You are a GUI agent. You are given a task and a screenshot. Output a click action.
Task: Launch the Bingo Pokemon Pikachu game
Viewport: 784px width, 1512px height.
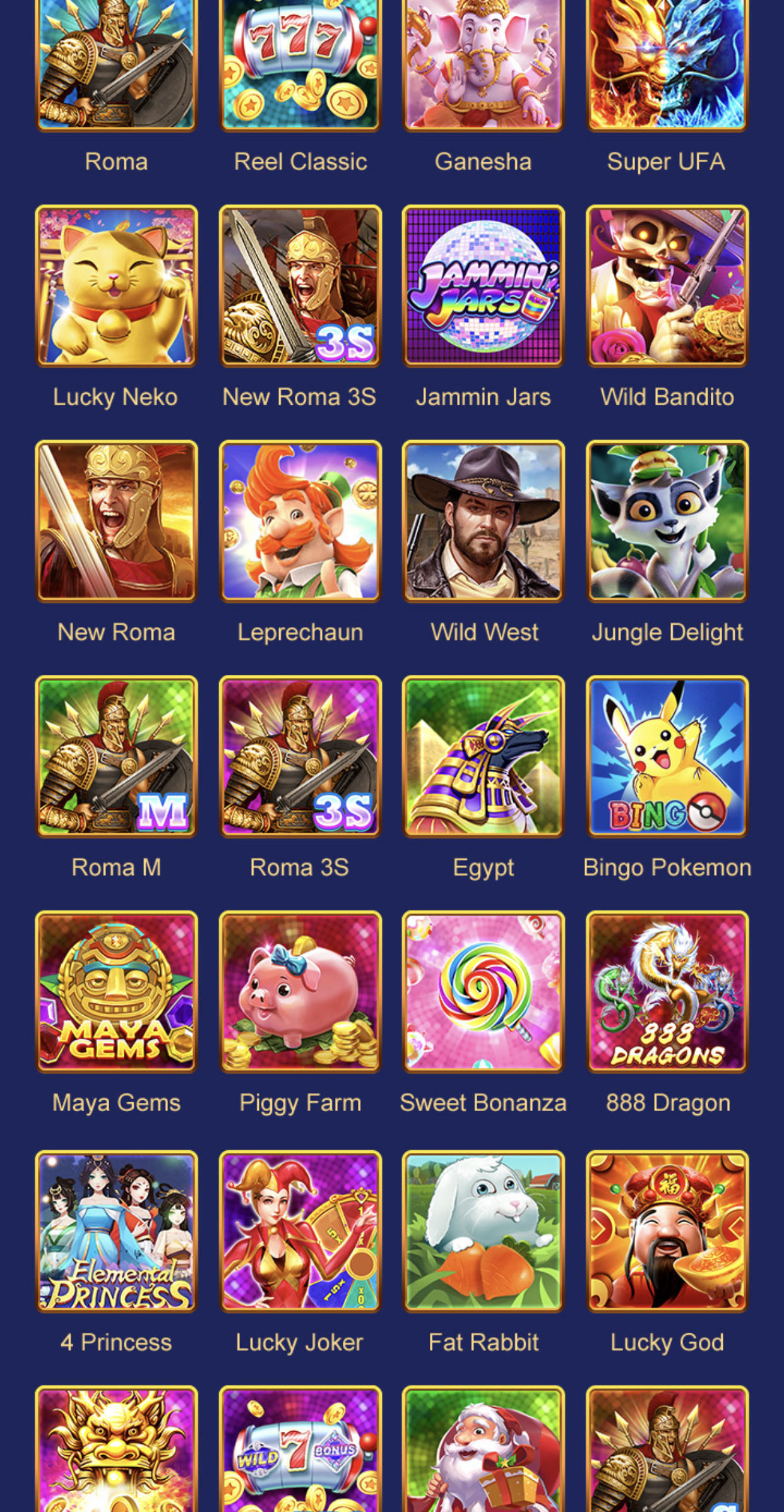coord(667,756)
